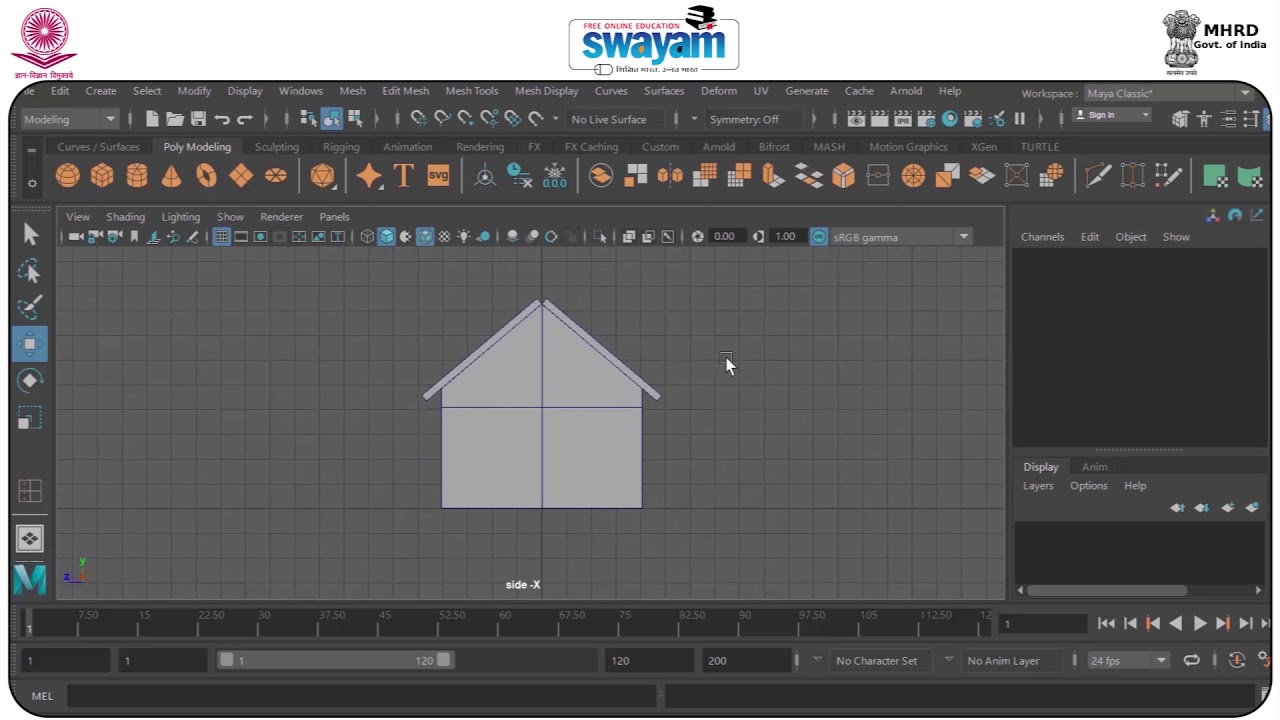Open the Deform menu

coord(718,91)
